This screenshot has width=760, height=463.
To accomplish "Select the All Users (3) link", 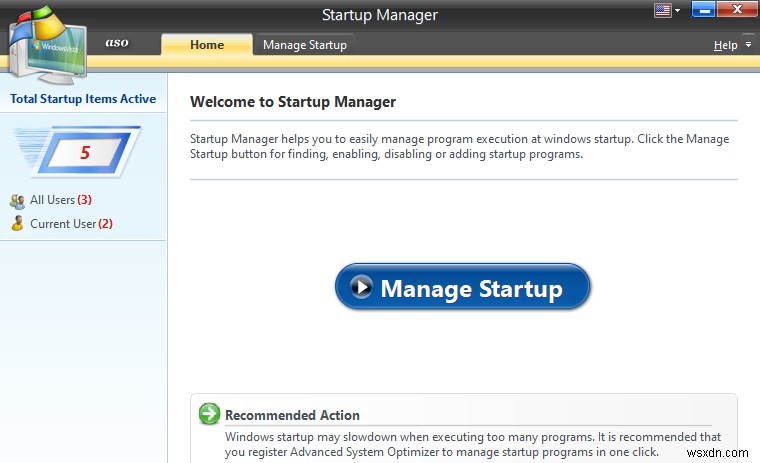I will pos(60,200).
